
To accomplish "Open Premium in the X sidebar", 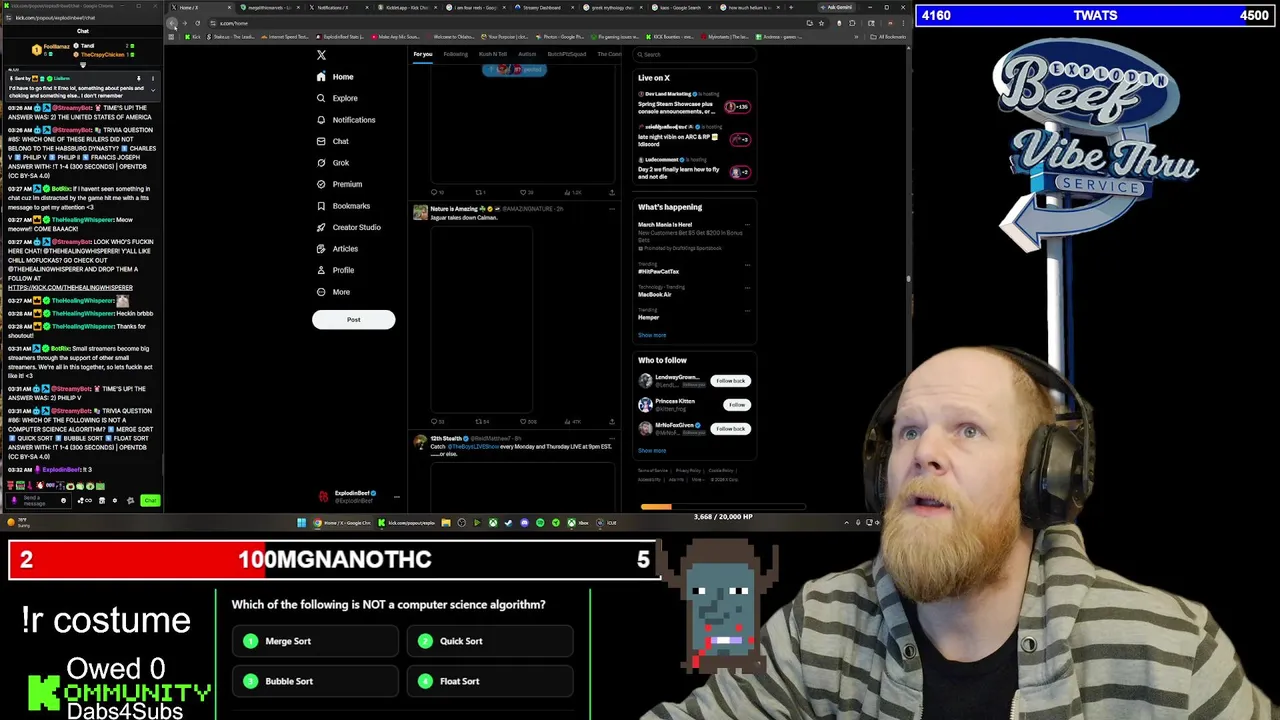I will pyautogui.click(x=339, y=184).
